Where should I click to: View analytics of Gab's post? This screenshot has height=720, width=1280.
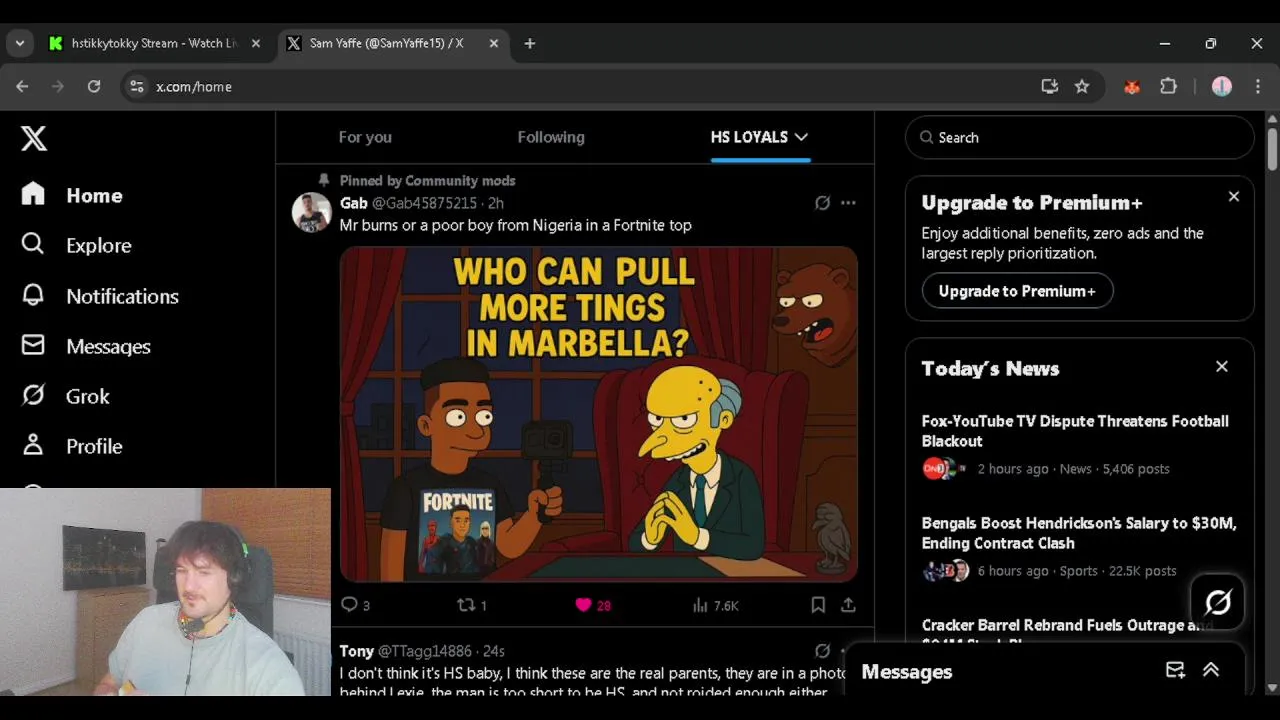715,605
